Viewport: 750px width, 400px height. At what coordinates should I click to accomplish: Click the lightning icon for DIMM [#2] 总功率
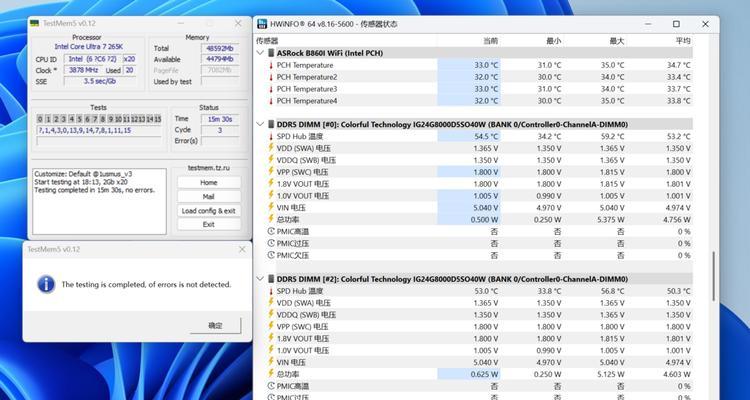(x=271, y=374)
